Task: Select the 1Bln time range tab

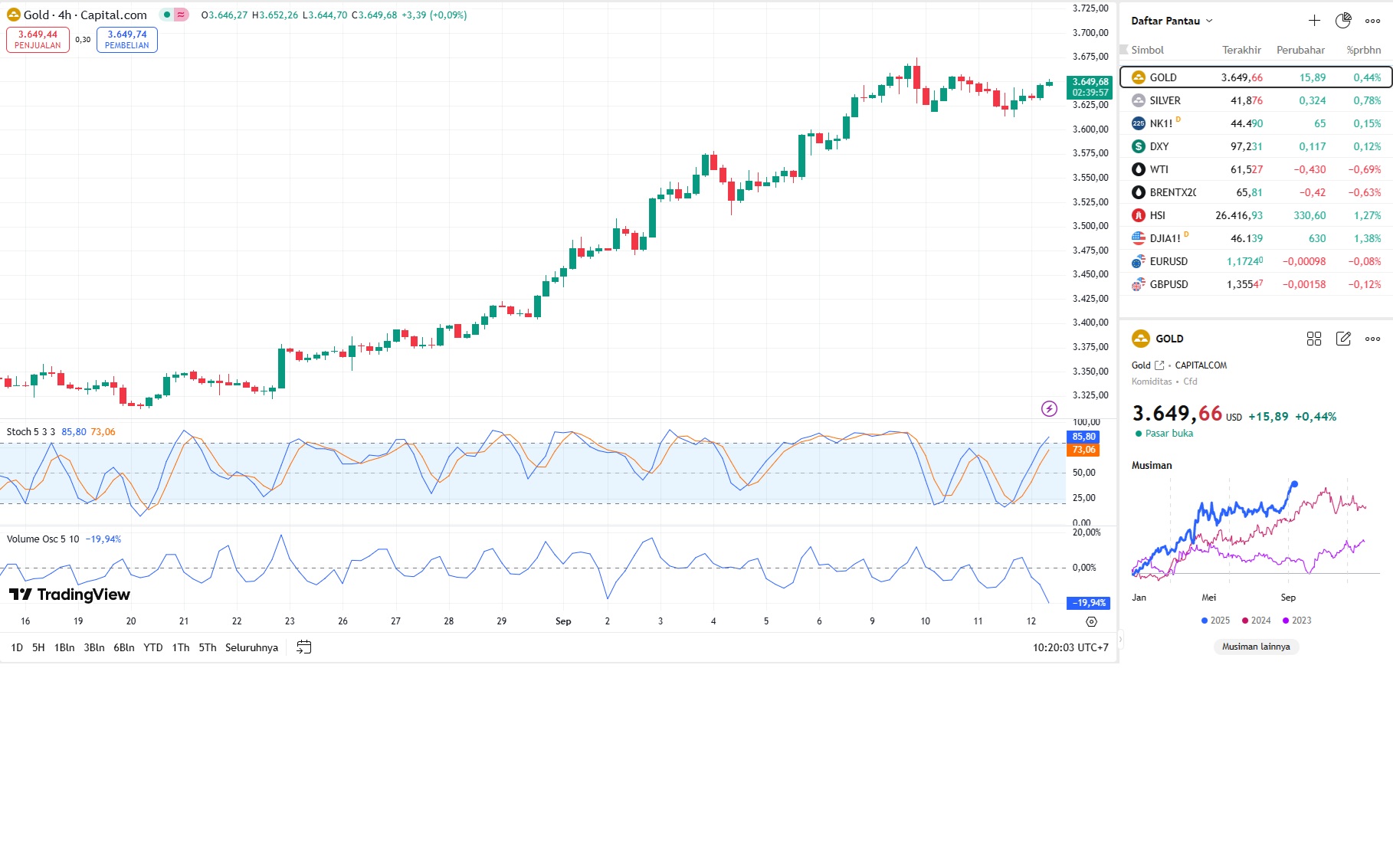Action: tap(64, 647)
